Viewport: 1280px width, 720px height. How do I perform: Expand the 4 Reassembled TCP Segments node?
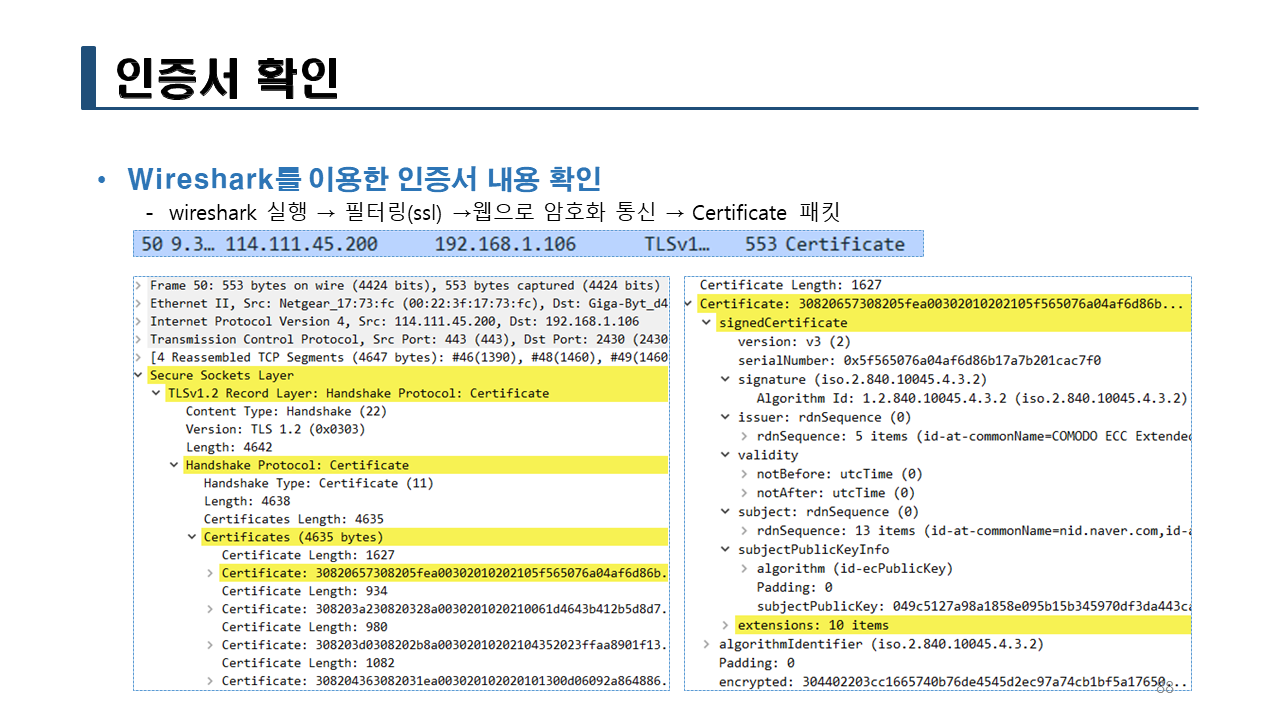140,357
